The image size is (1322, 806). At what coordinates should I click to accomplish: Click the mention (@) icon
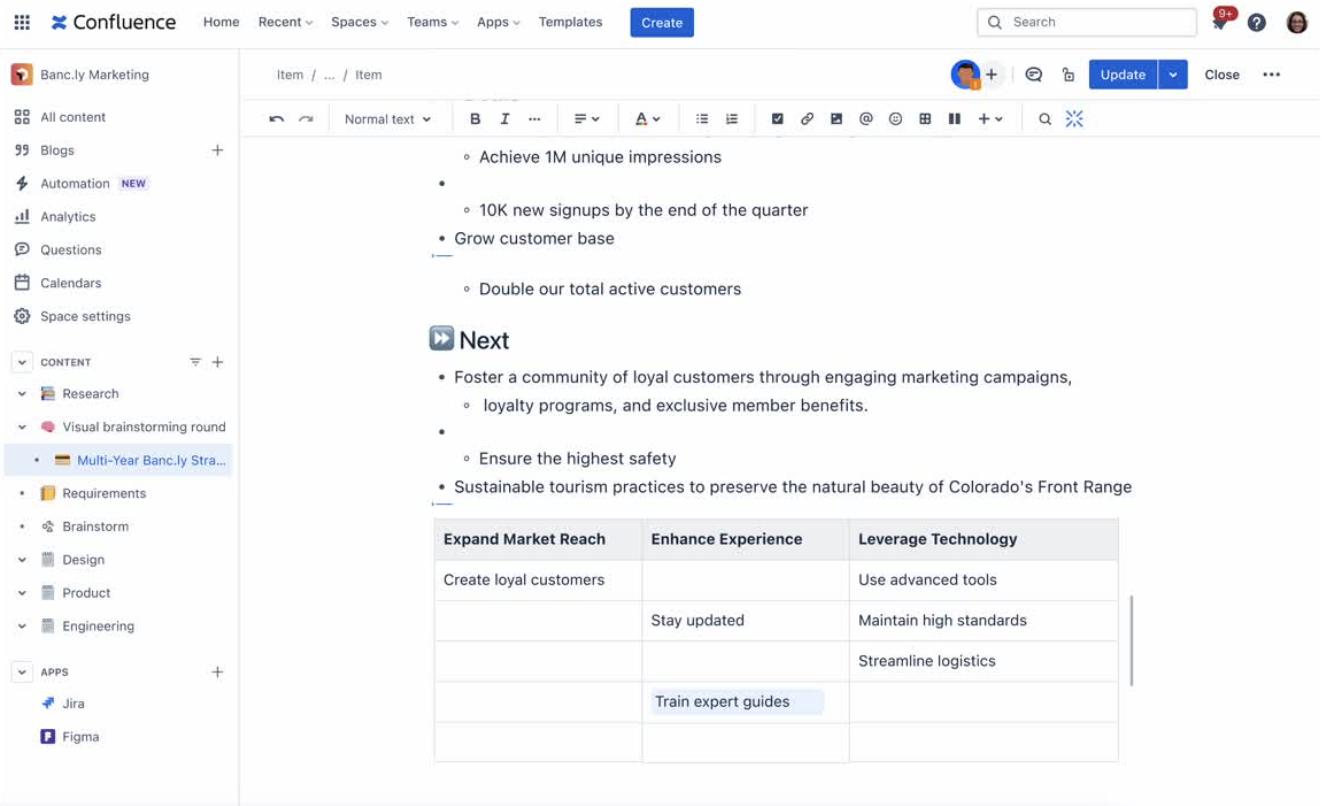[866, 119]
